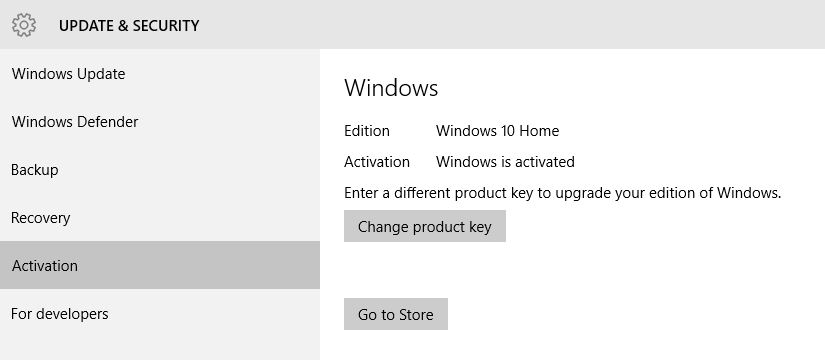Image resolution: width=825 pixels, height=360 pixels.
Task: Click the Enter a different product key text
Action: (x=562, y=193)
